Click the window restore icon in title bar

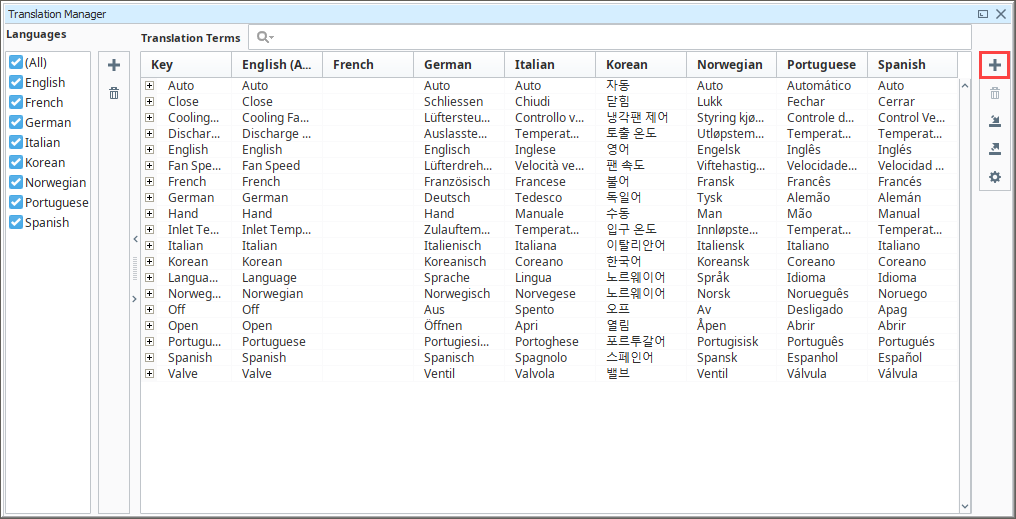pyautogui.click(x=984, y=14)
